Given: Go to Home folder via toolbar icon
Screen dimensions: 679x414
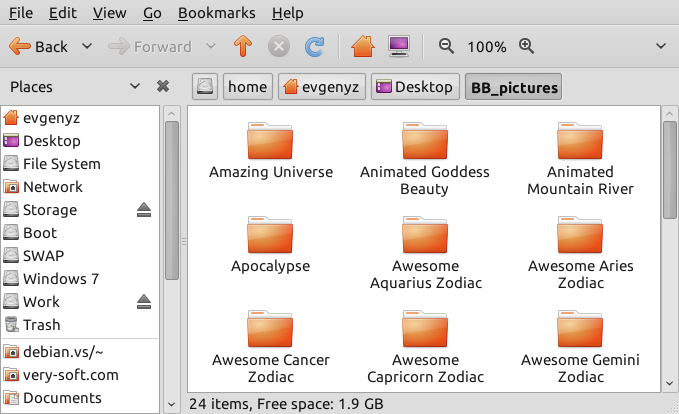Looking at the screenshot, I should tap(363, 47).
